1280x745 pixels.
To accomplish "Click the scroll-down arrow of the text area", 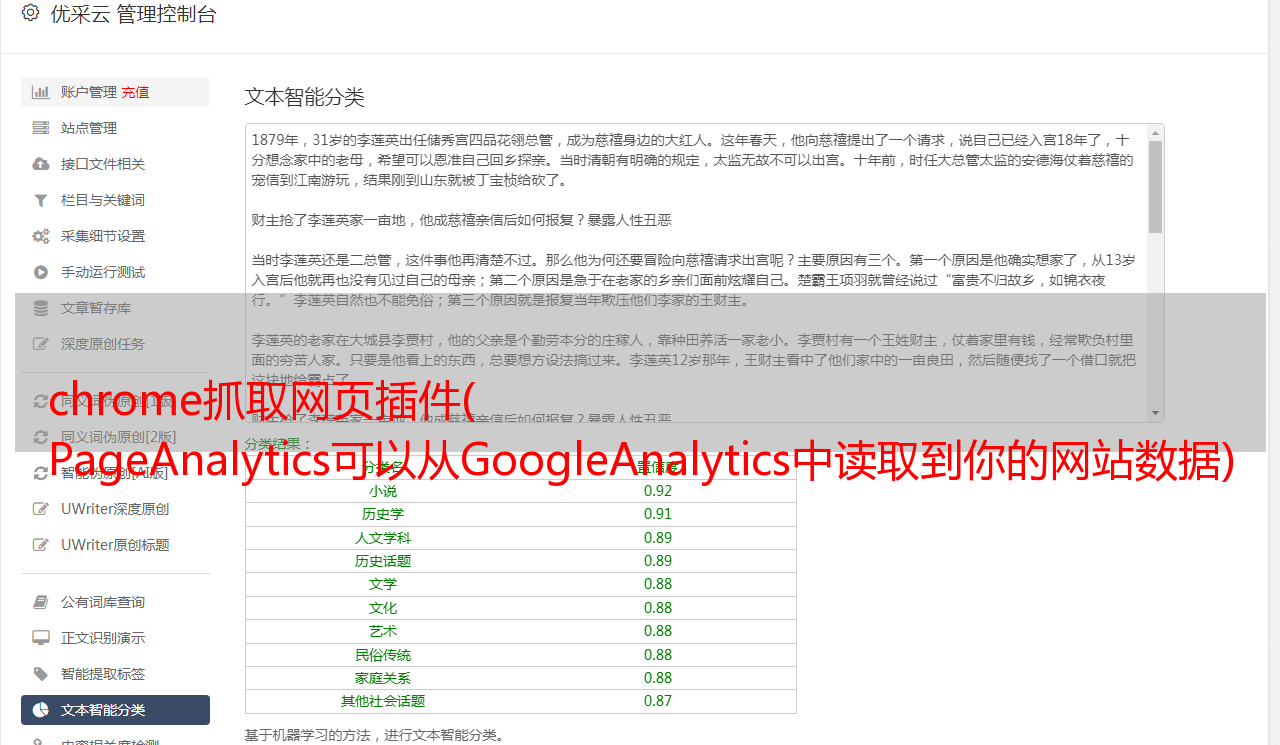I will 1155,413.
